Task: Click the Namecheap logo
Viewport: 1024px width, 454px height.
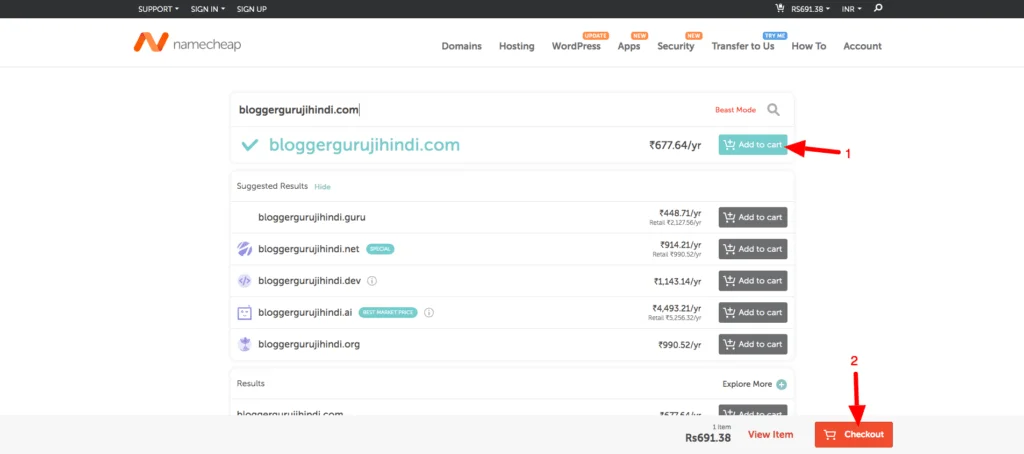Action: (x=187, y=43)
